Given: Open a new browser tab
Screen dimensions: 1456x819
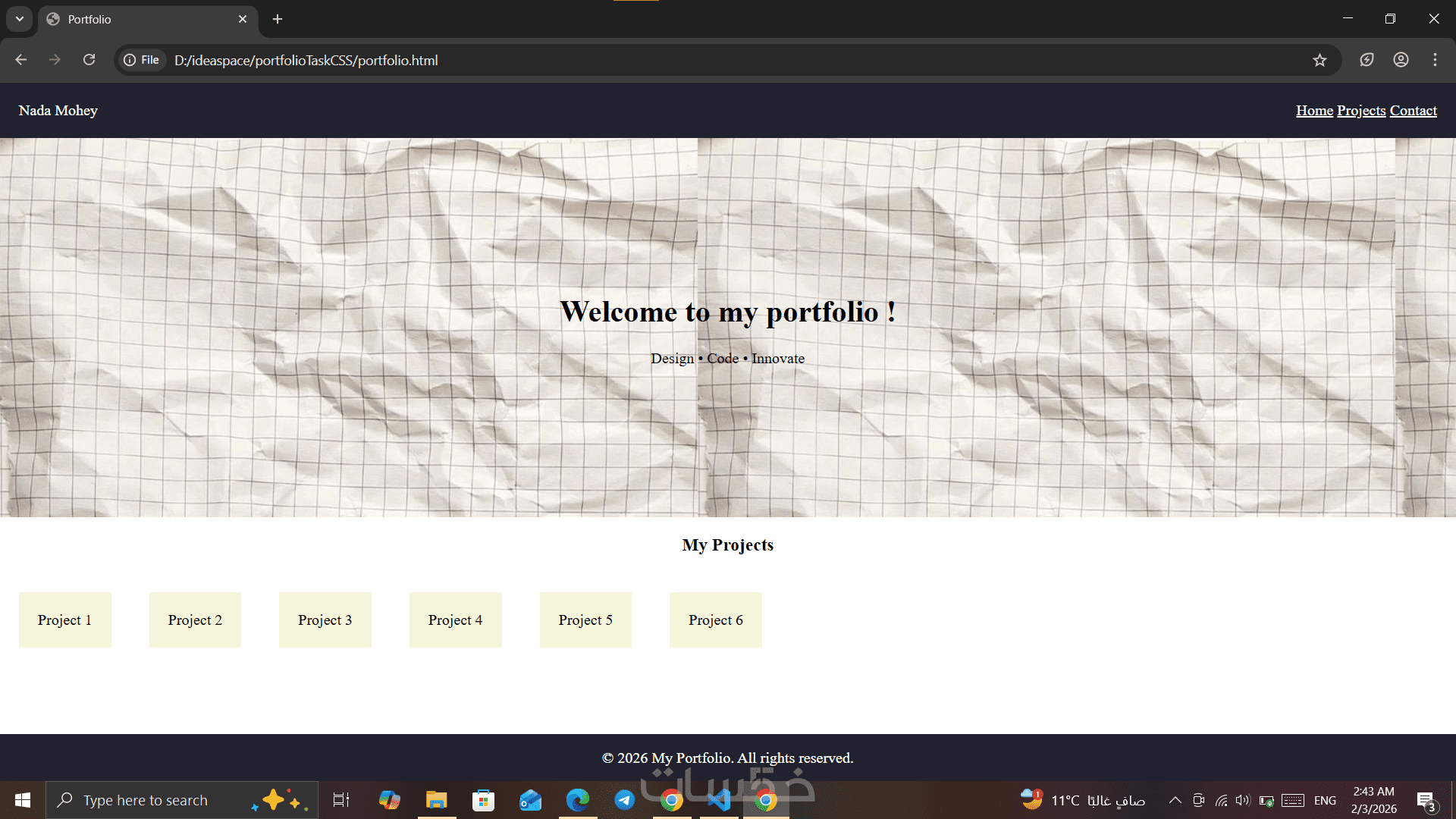Looking at the screenshot, I should (278, 19).
